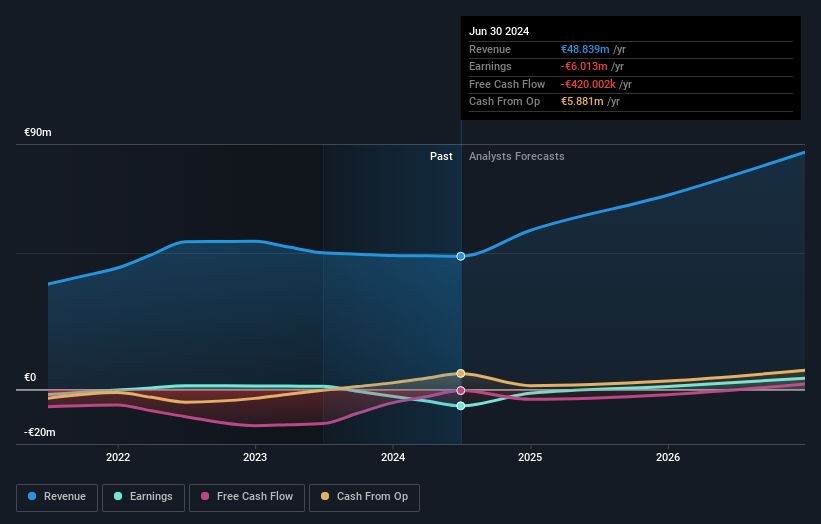
Task: Click the Jun 30 2024 tooltip date
Action: click(x=499, y=31)
